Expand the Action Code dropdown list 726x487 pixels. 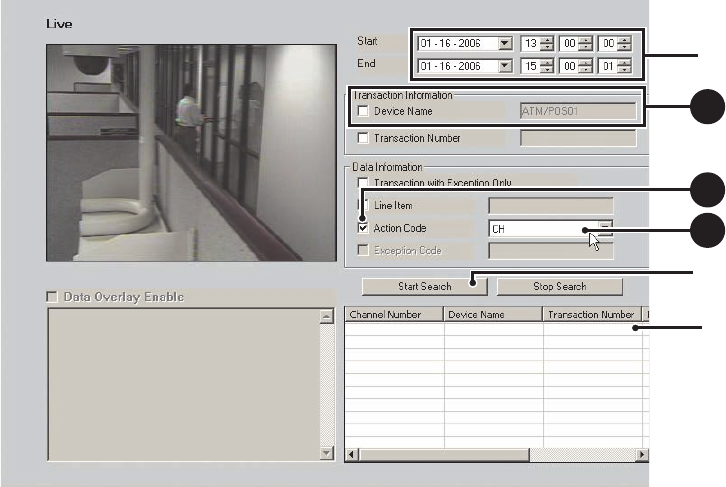[605, 228]
